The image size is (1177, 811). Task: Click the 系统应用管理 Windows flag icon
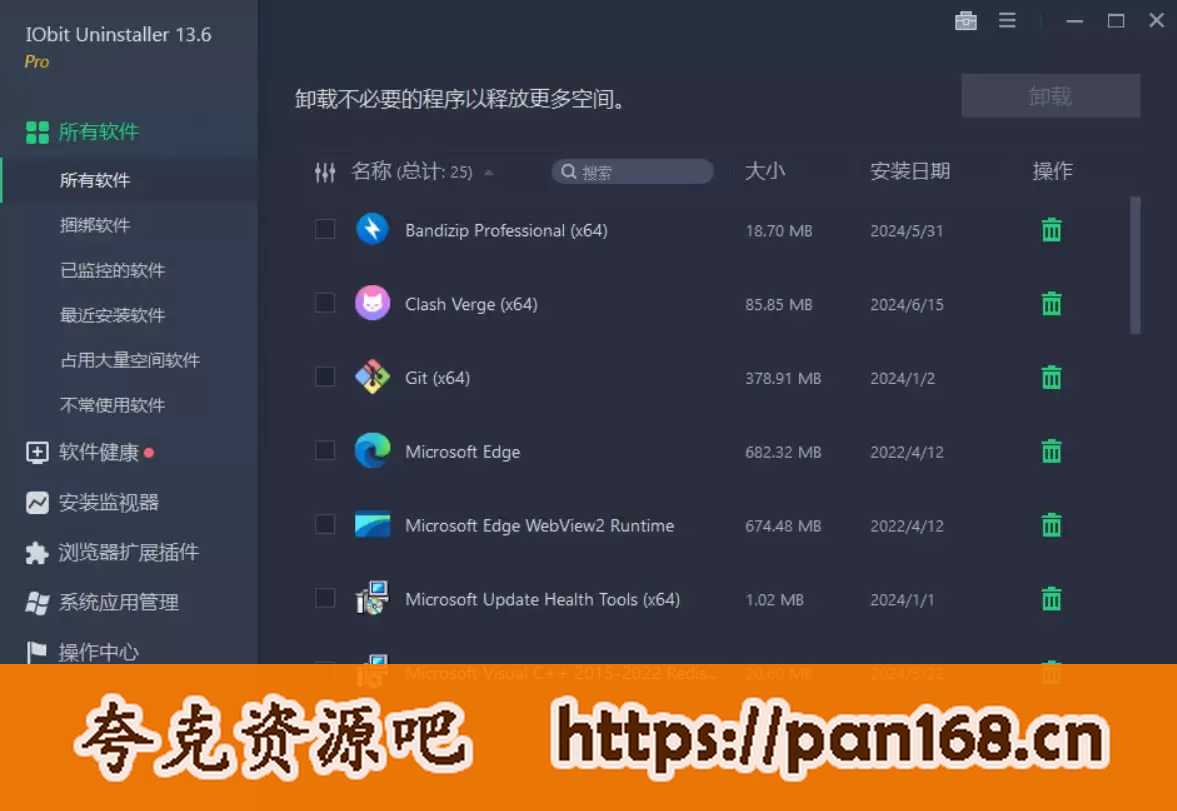click(37, 602)
